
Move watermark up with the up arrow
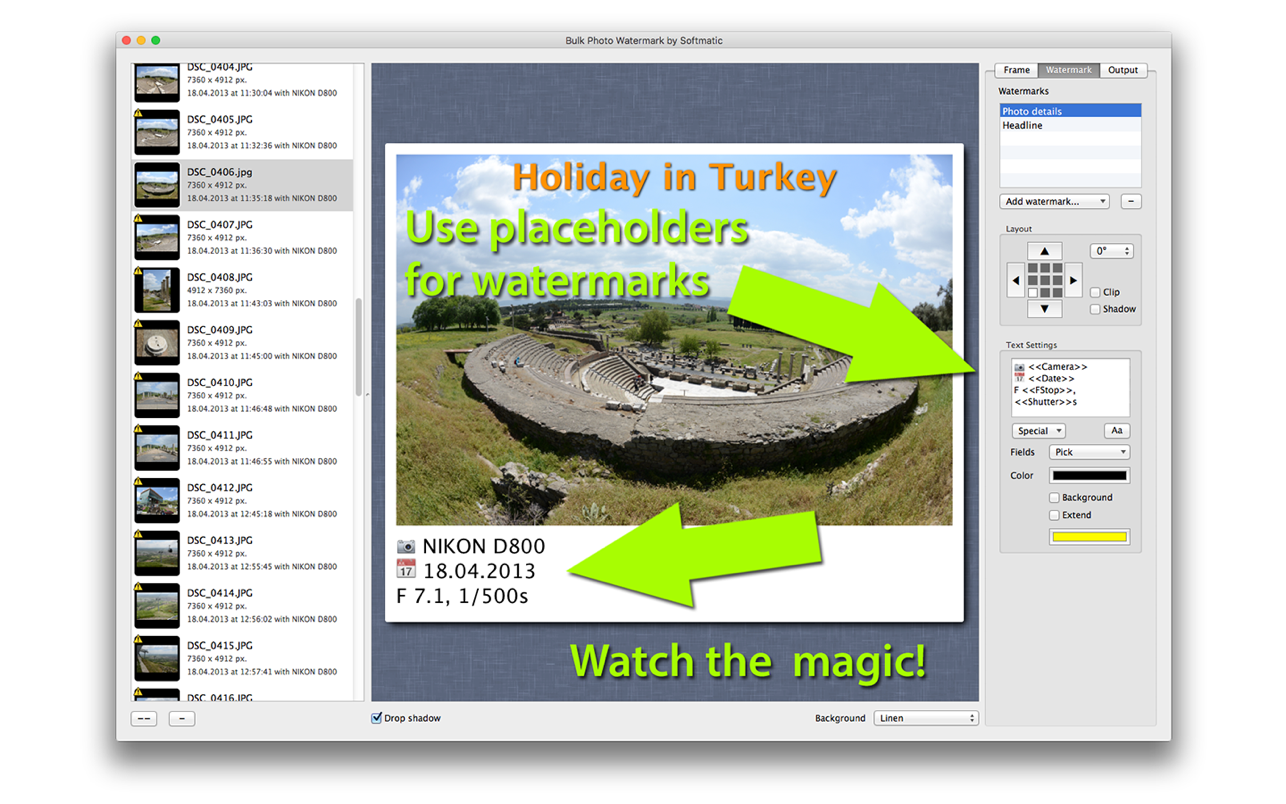click(1044, 251)
